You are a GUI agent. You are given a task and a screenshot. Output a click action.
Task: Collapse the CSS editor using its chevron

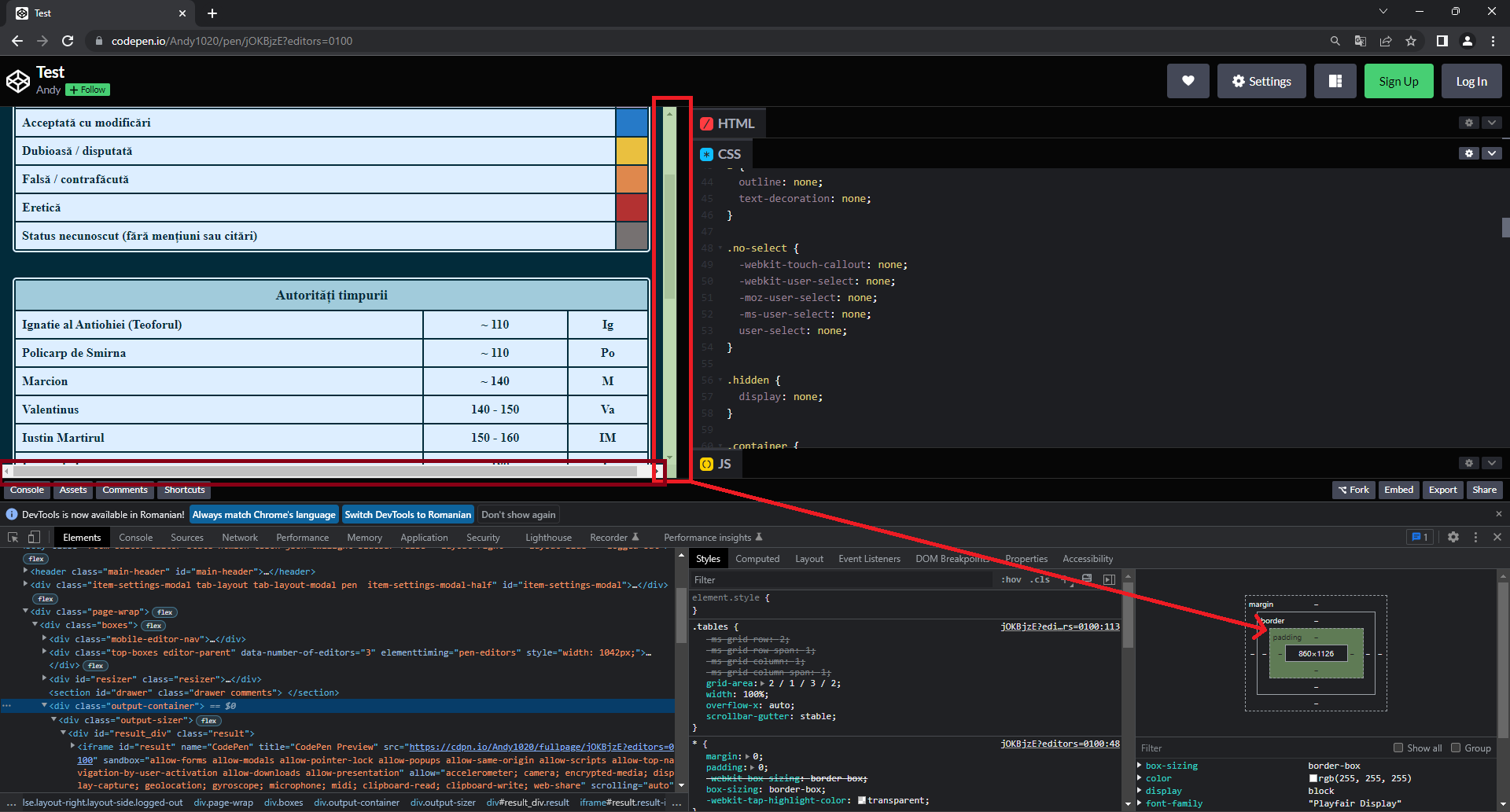tap(1492, 153)
